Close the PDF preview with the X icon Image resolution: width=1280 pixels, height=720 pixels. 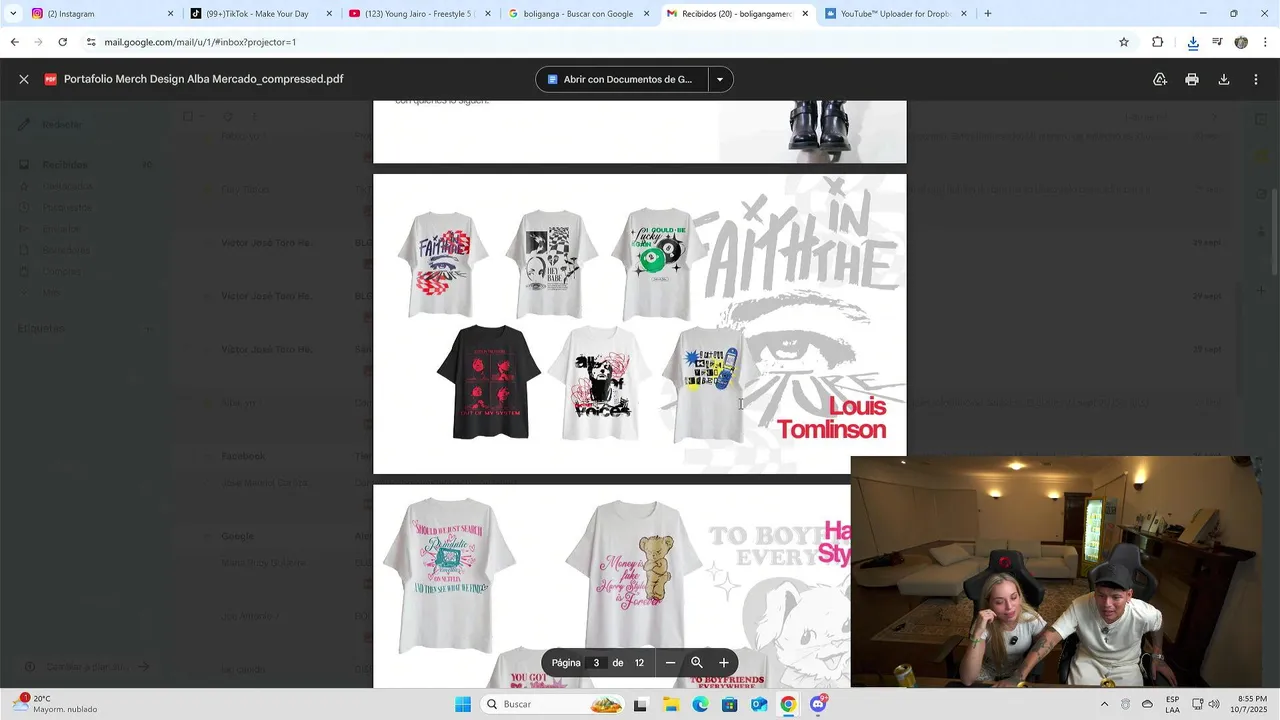pyautogui.click(x=24, y=79)
